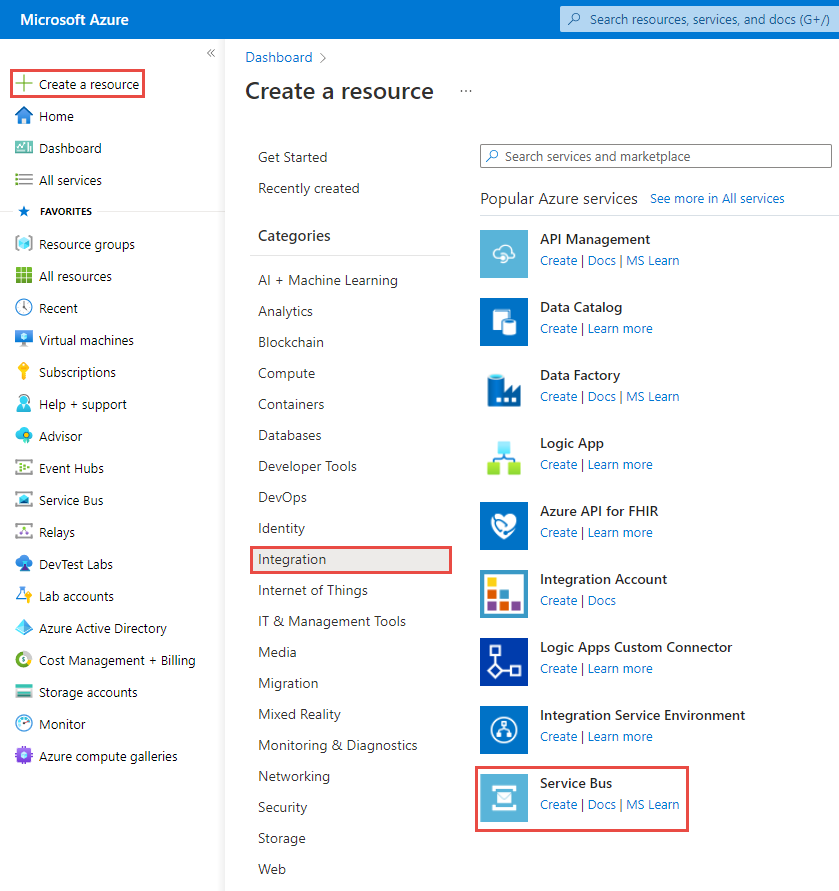Click the green plus Create a resource icon
The image size is (839, 891).
click(24, 84)
